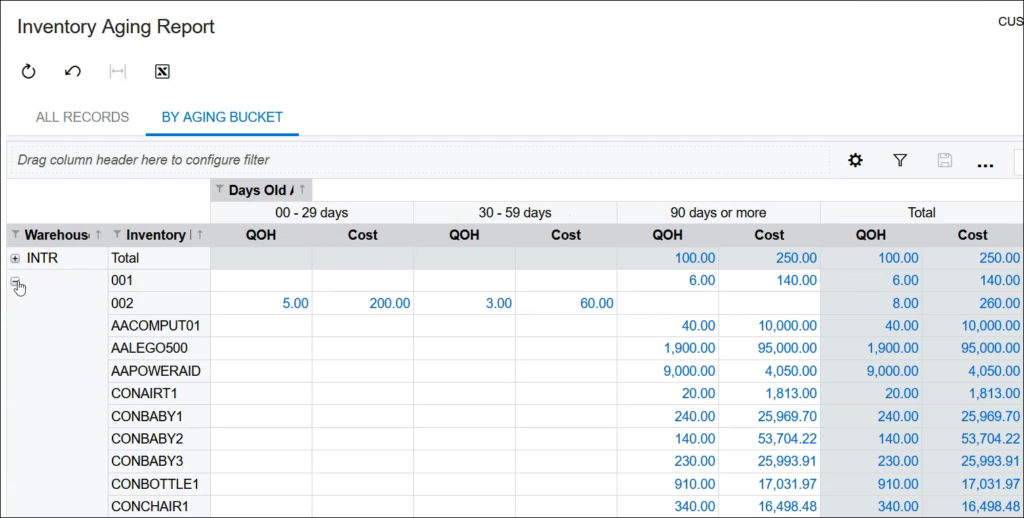Open item 002 cost 60.00 link
The width and height of the screenshot is (1024, 518).
[597, 303]
